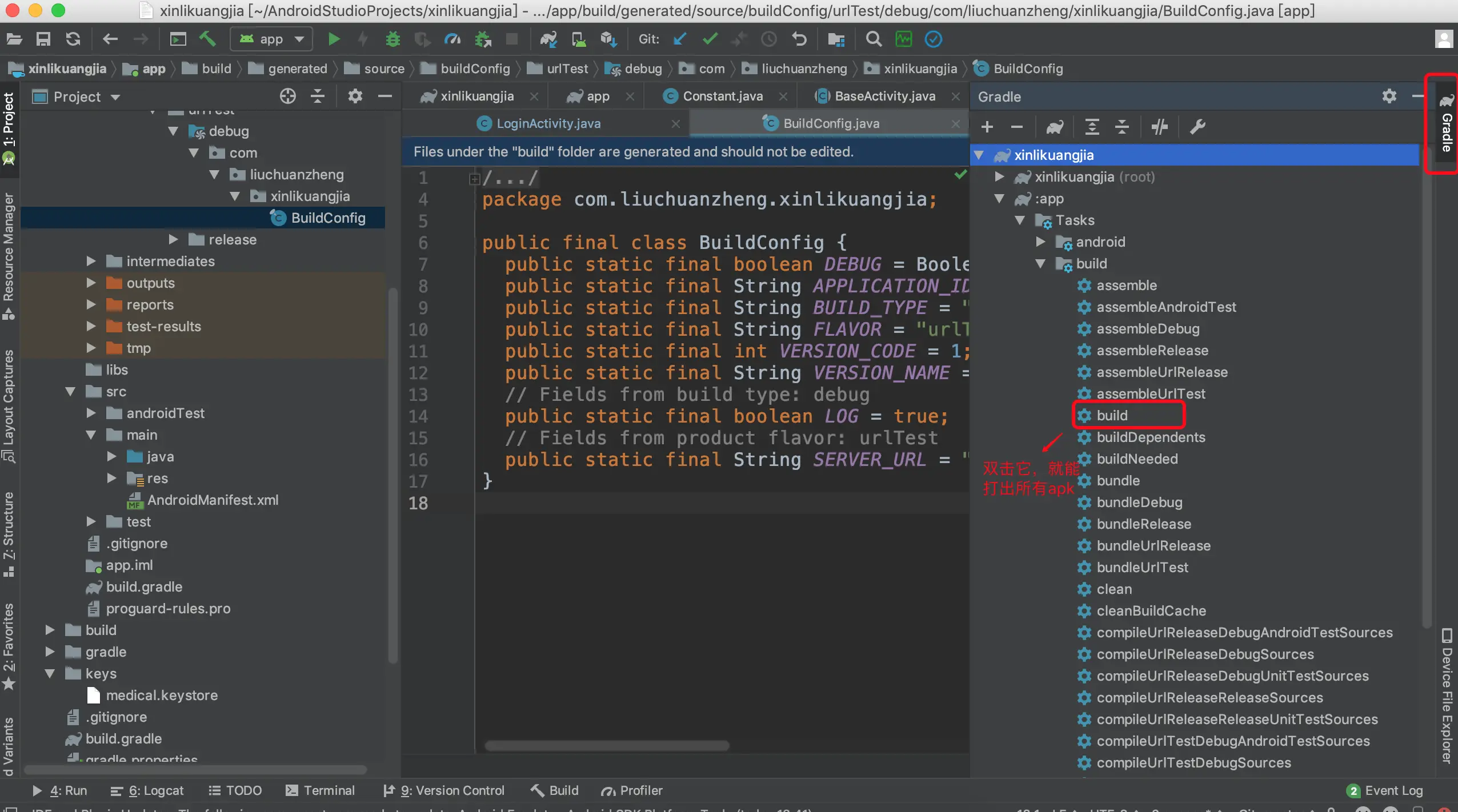The image size is (1458, 812).
Task: Click the Search Everywhere magnifier icon
Action: pyautogui.click(x=874, y=39)
